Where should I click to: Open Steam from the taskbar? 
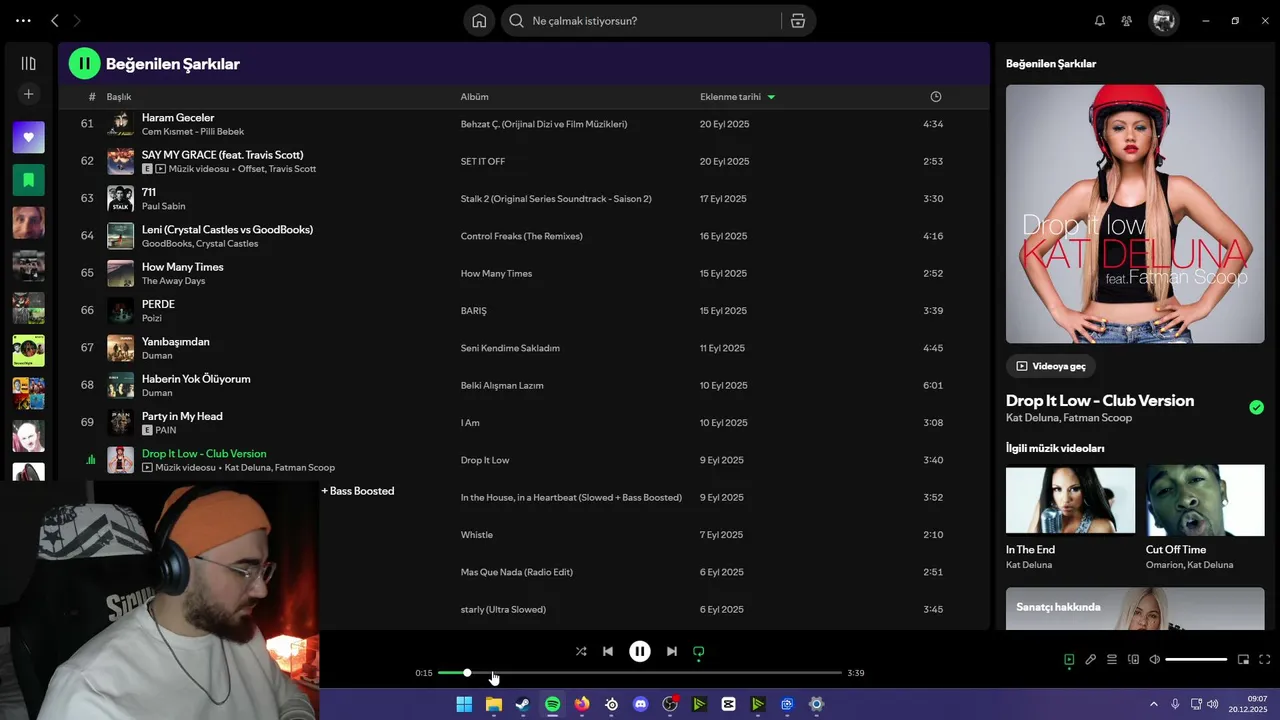[x=523, y=704]
